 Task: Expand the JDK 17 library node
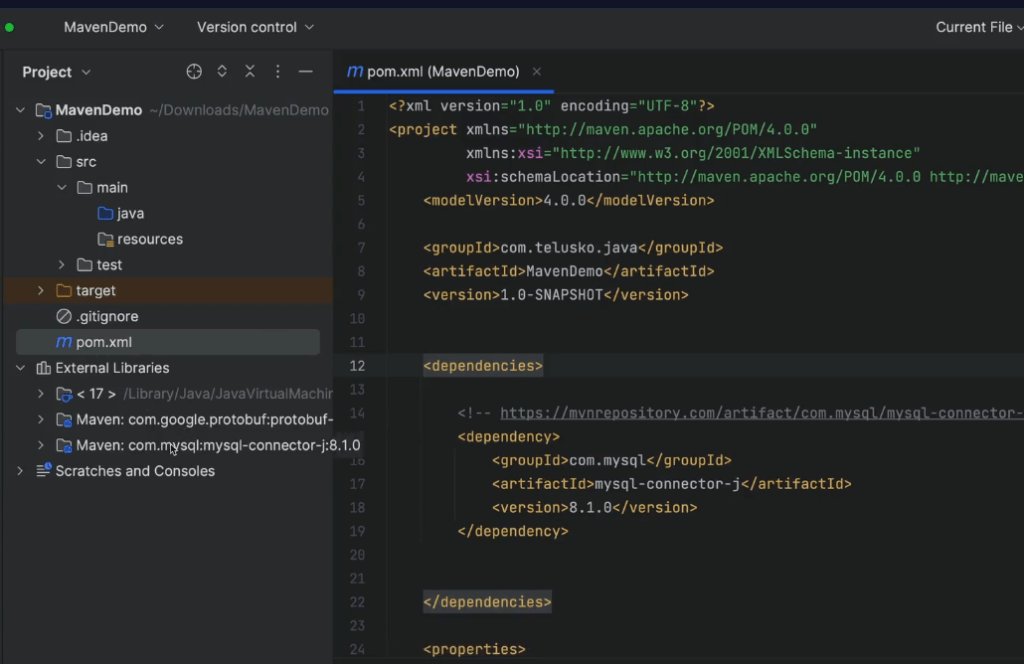(40, 394)
